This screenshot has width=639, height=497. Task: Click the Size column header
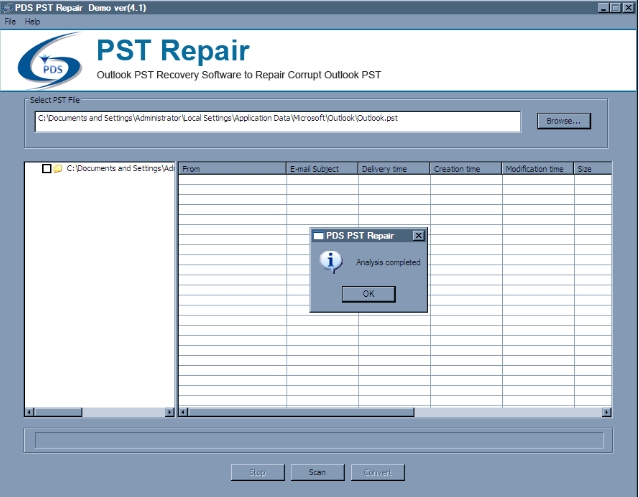593,169
